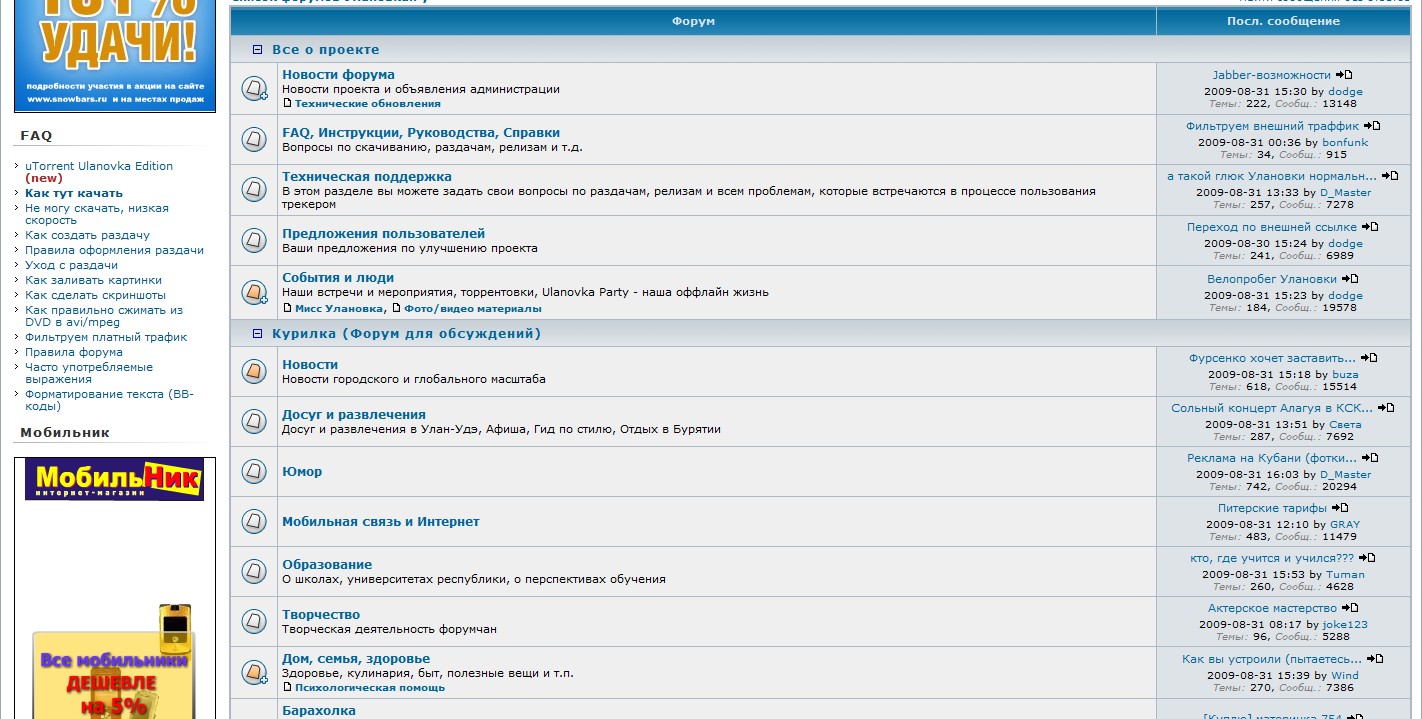The width and height of the screenshot is (1422, 719).
Task: Click the orange status icon beside Новости in Курилка
Action: [x=254, y=372]
